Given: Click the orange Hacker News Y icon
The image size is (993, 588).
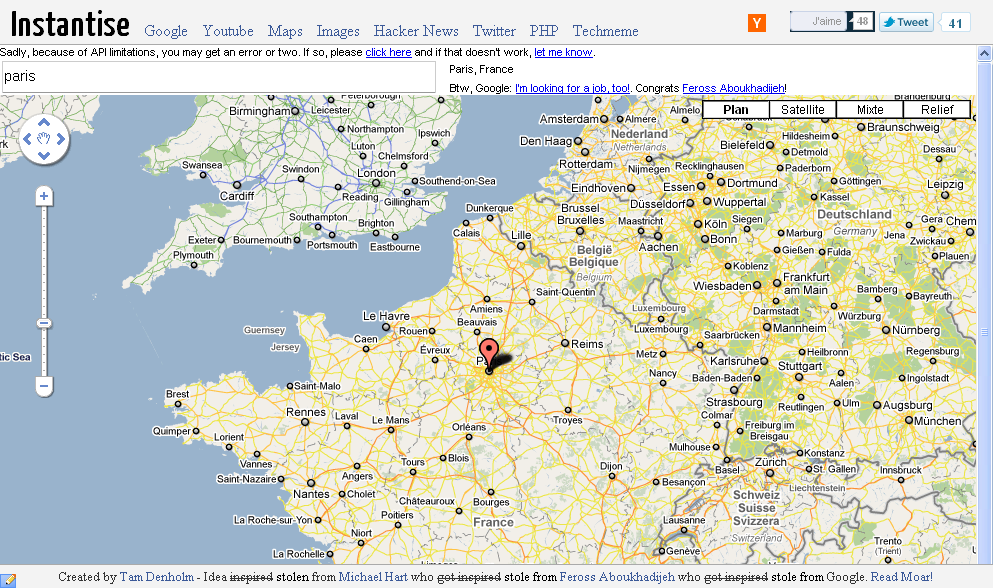Looking at the screenshot, I should coord(757,23).
